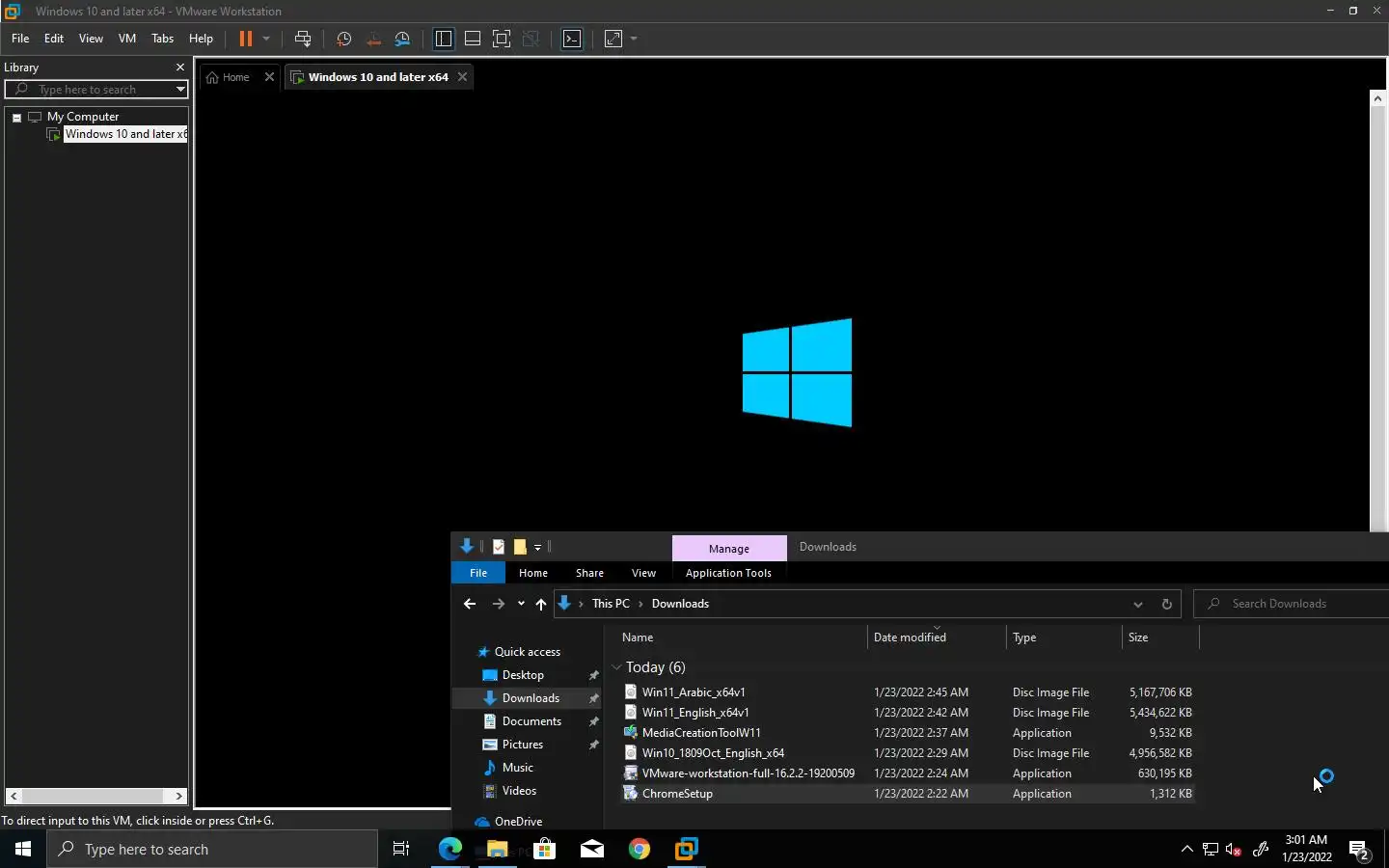The image size is (1389, 868).
Task: Toggle the thumbnail bar icon
Action: click(473, 39)
